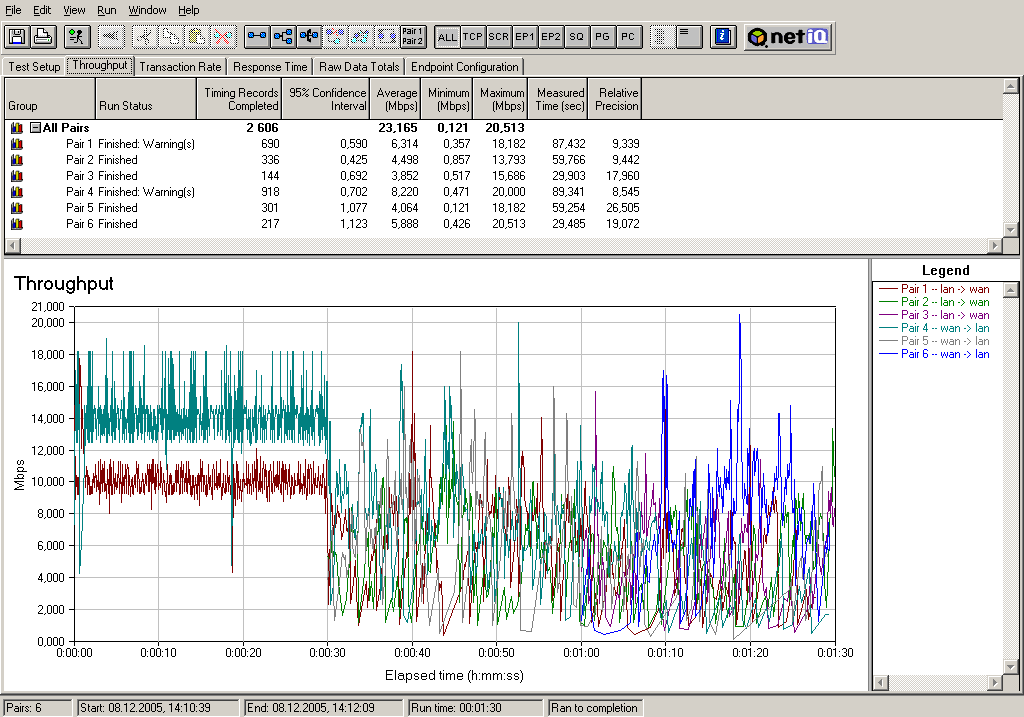Select Pair 6 wan to lan legend entry
This screenshot has width=1024, height=717.
pyautogui.click(x=944, y=354)
